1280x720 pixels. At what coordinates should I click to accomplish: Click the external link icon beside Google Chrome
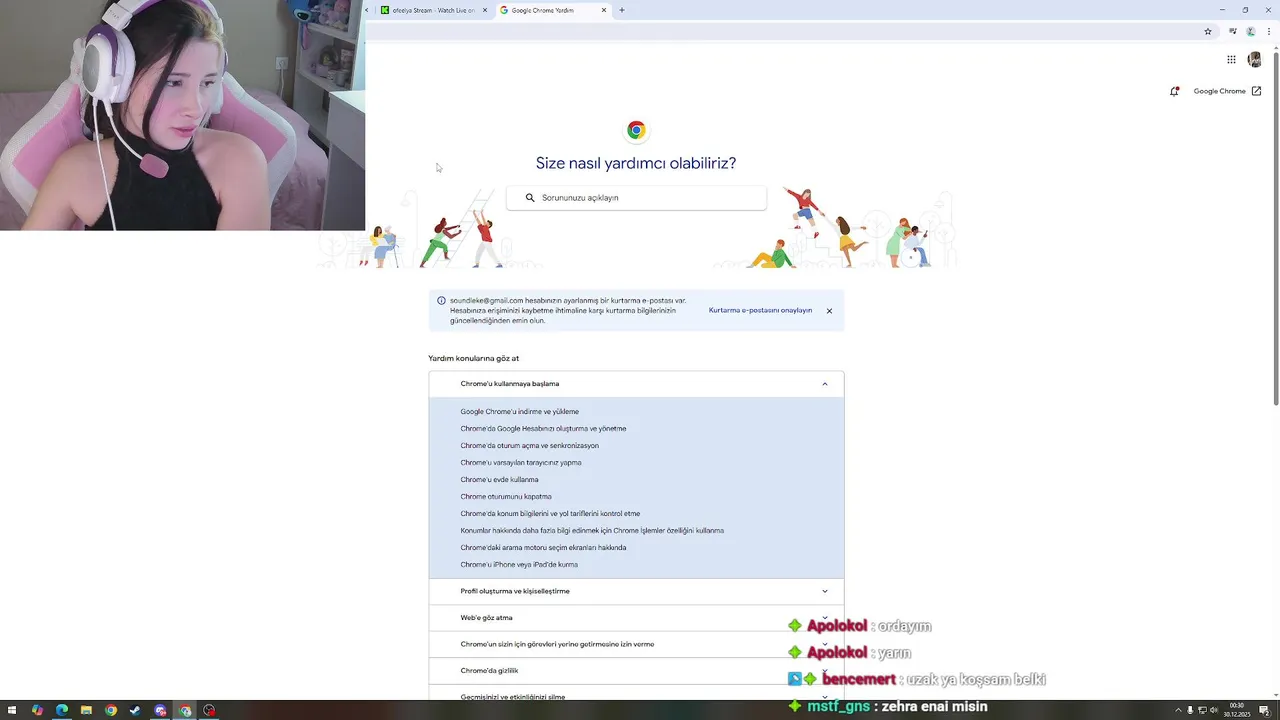[x=1257, y=91]
